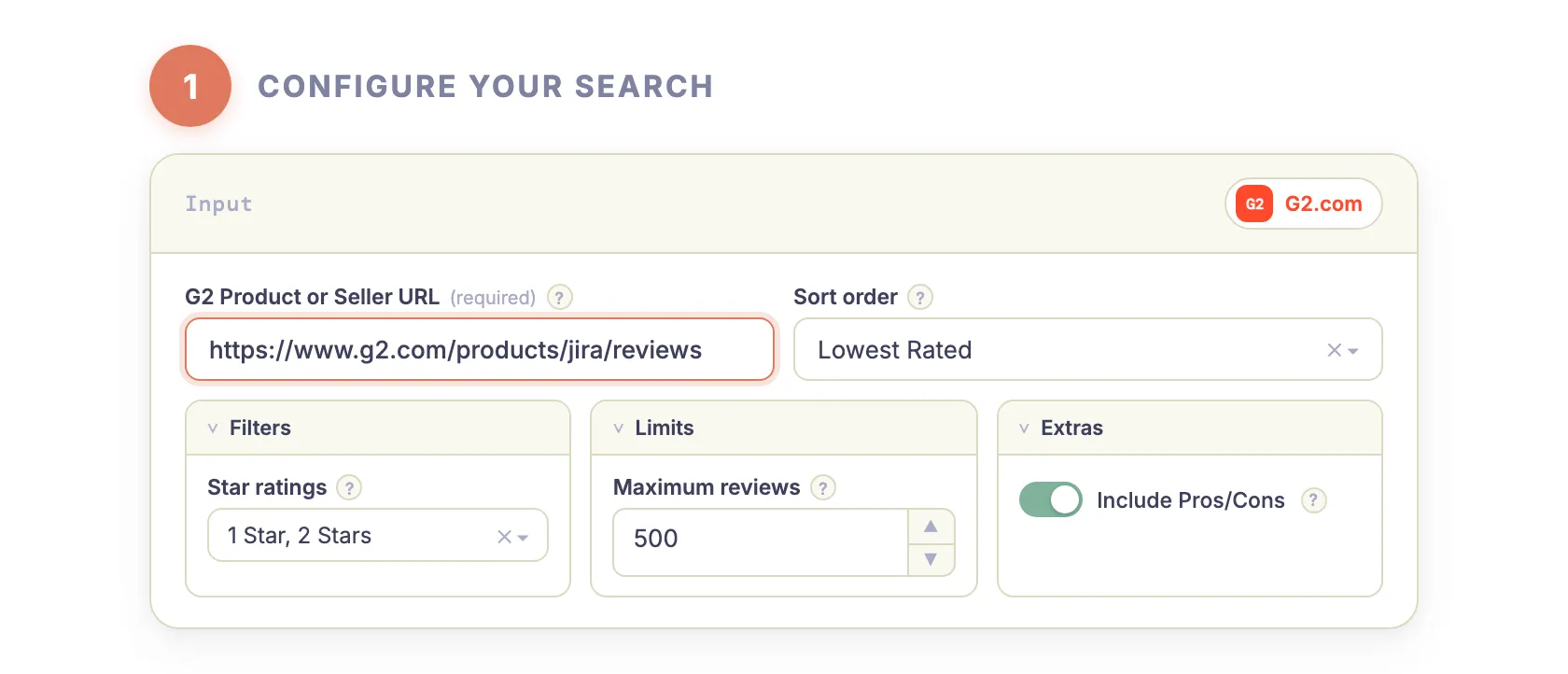Screen dimensions: 1568x674
Task: Collapse the Limits section
Action: coord(619,428)
